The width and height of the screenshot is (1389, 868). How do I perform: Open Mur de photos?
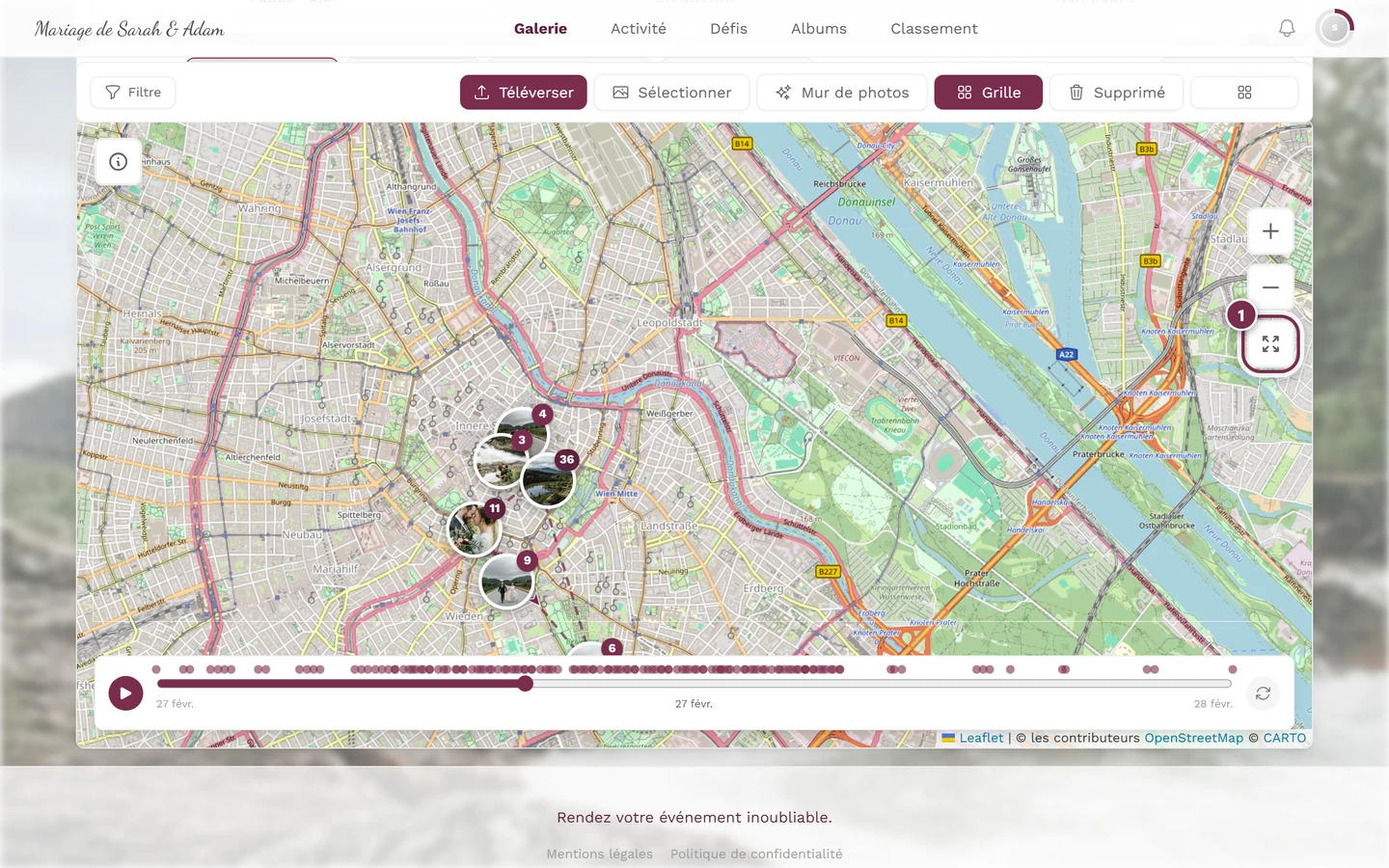point(842,93)
